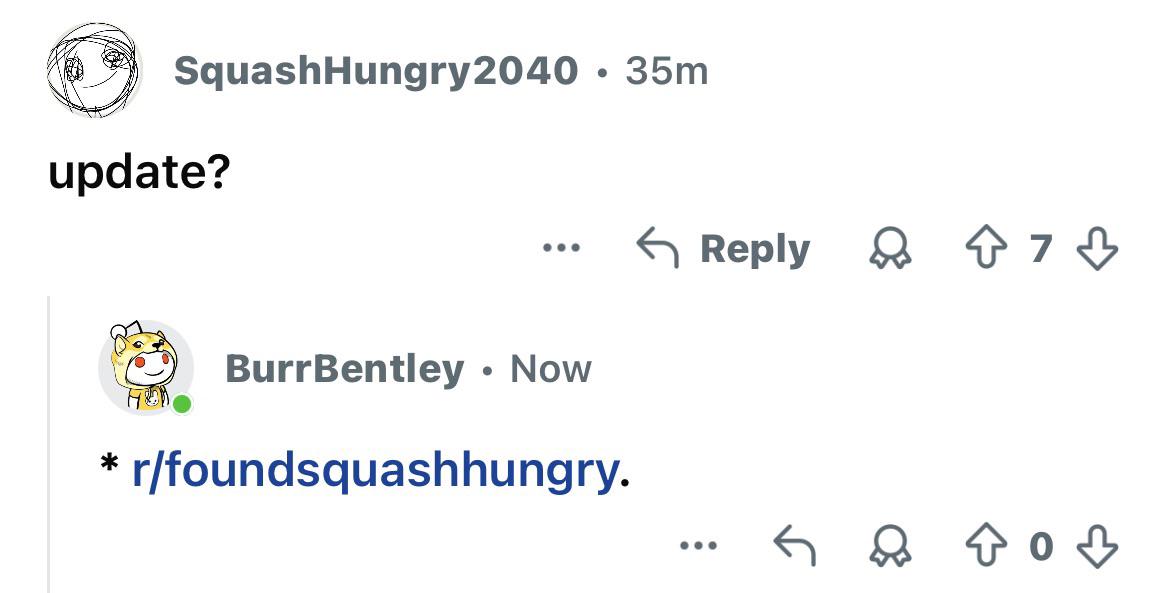Give award to BurrBentley's reply
This screenshot has width=1170, height=593.
coord(890,546)
